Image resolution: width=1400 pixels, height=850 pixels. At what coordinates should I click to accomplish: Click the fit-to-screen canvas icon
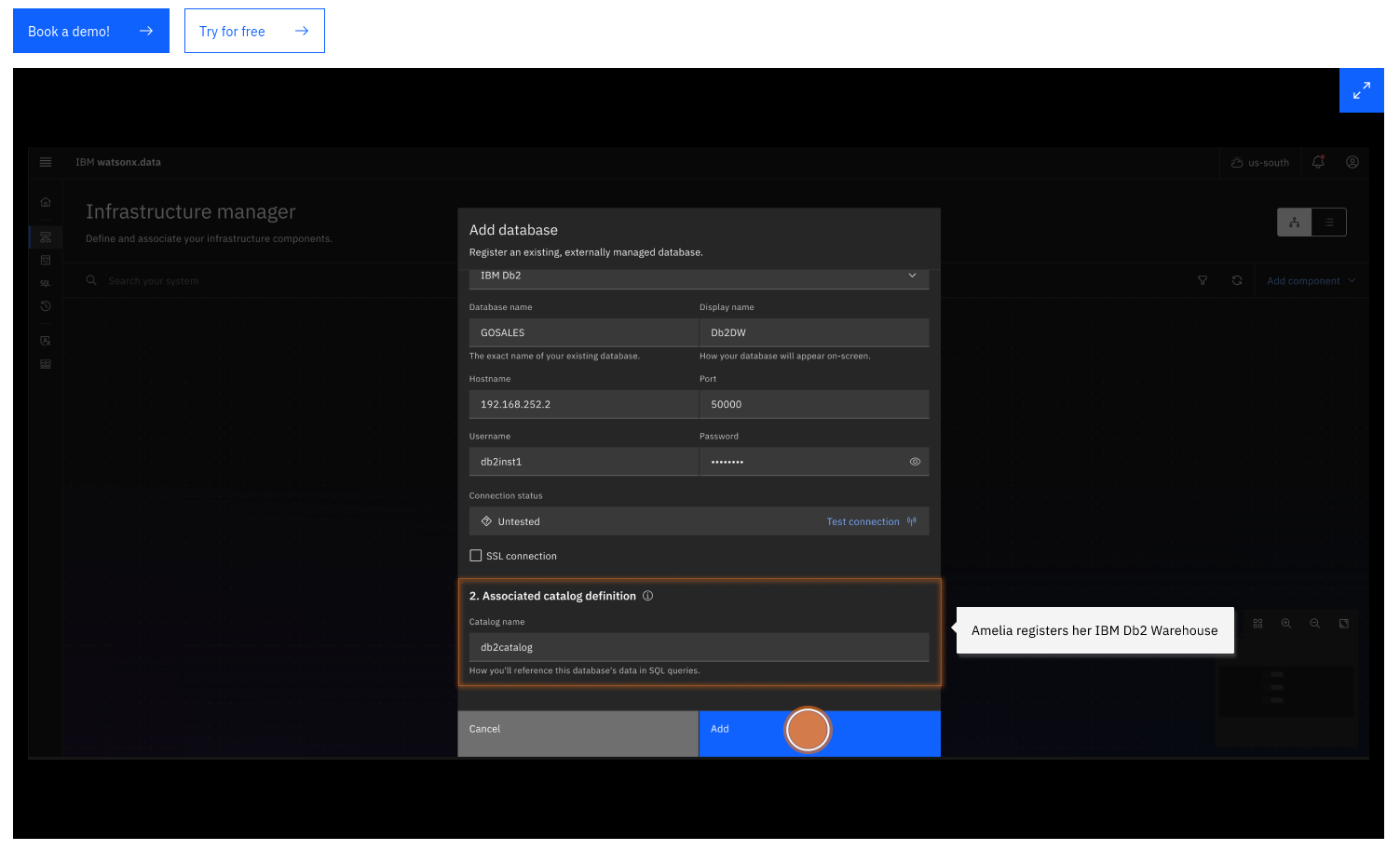(1344, 624)
